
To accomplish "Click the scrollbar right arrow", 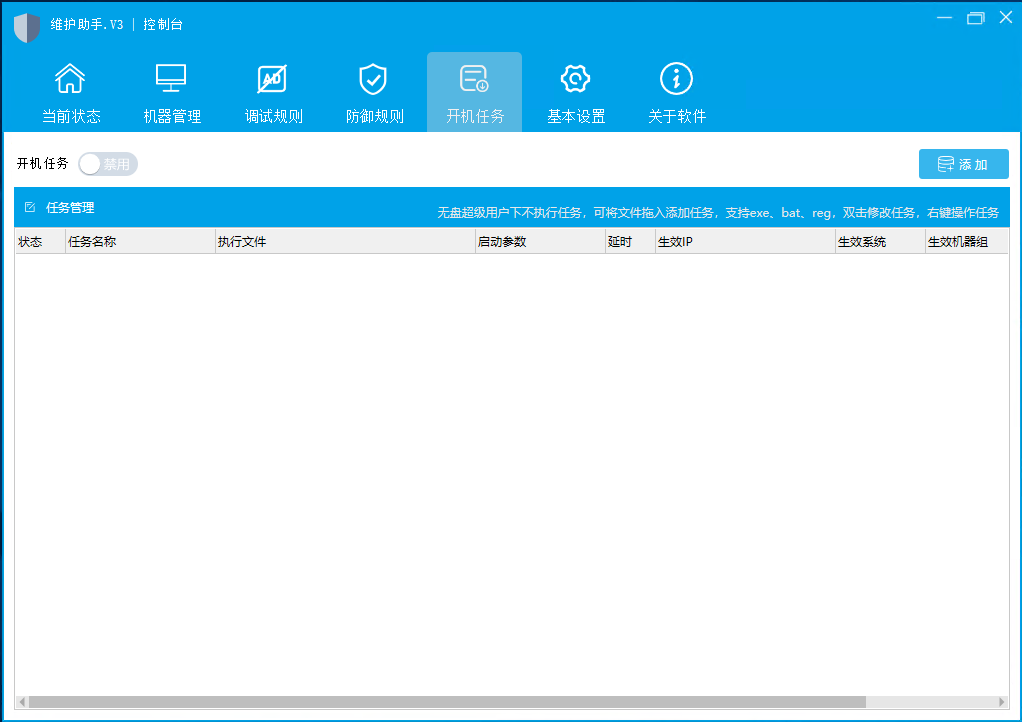I will (x=1002, y=702).
